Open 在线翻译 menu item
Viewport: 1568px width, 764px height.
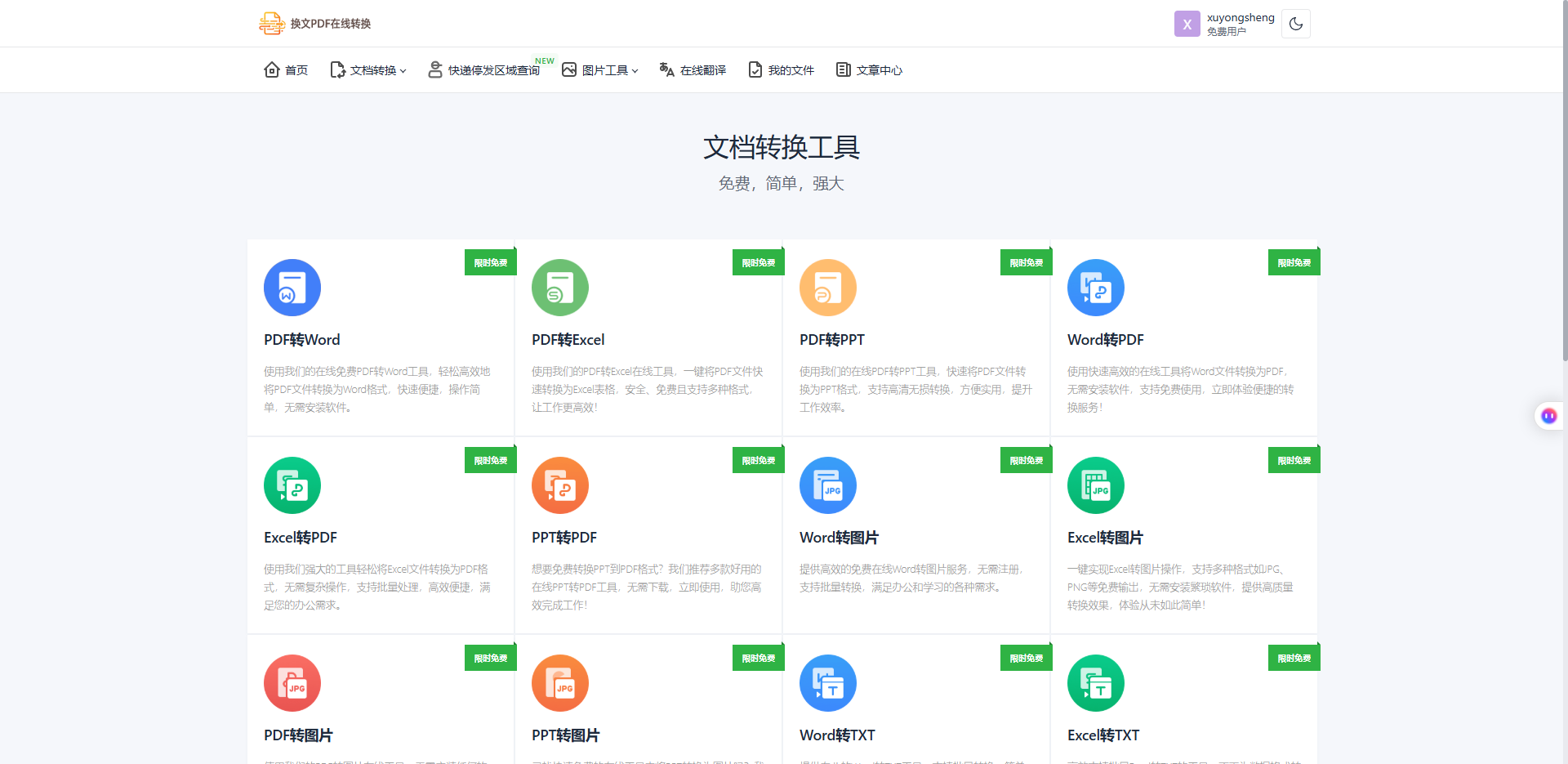pyautogui.click(x=703, y=70)
